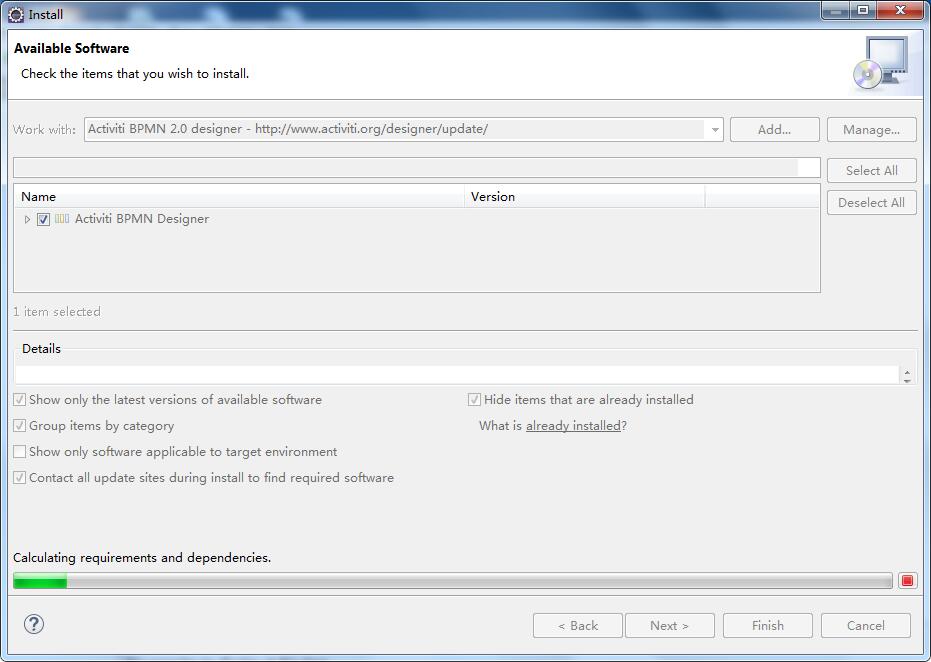This screenshot has height=662, width=931.
Task: Enable Show only software applicable to target environment
Action: [20, 452]
